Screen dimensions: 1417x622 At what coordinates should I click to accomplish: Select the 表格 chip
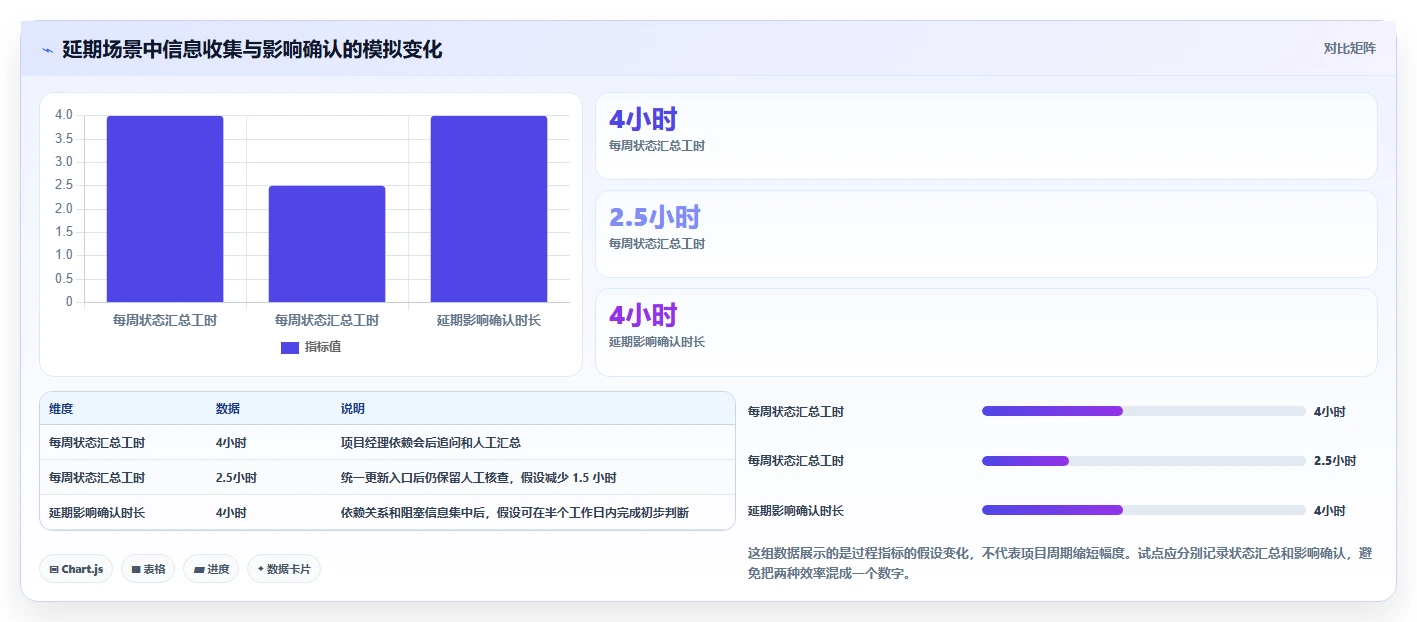(148, 569)
